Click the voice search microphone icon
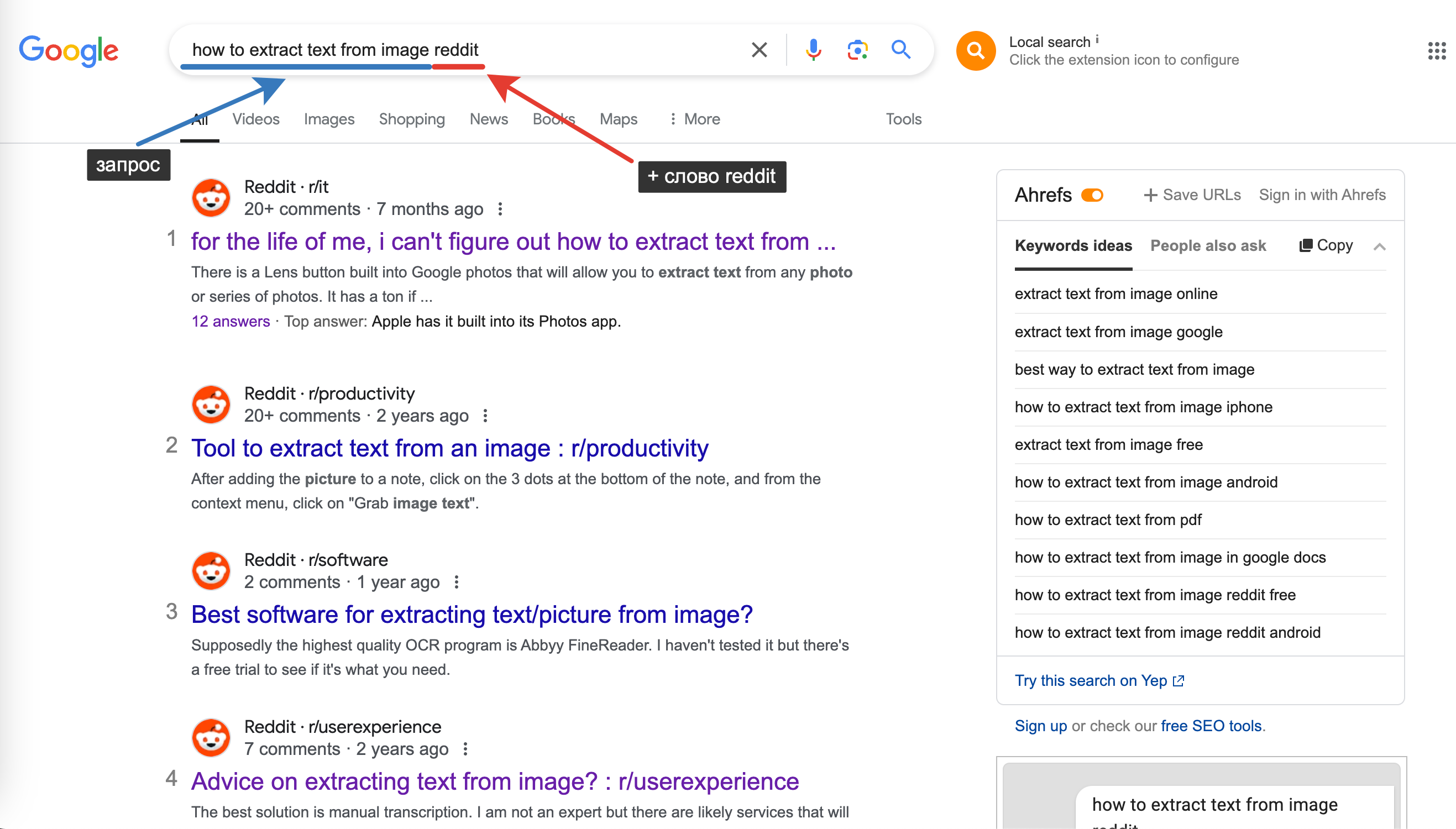This screenshot has width=1456, height=829. (x=813, y=50)
